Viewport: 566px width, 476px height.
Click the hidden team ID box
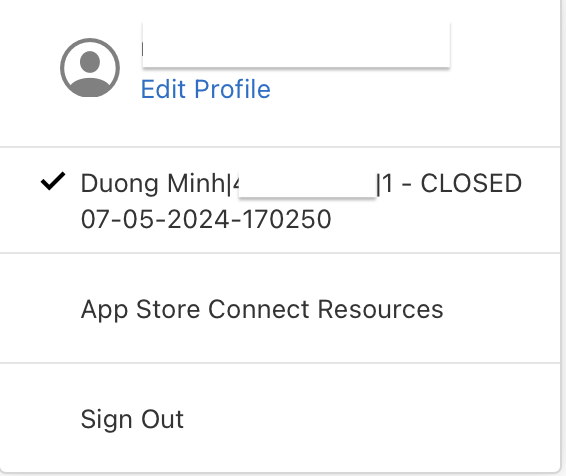(x=308, y=185)
